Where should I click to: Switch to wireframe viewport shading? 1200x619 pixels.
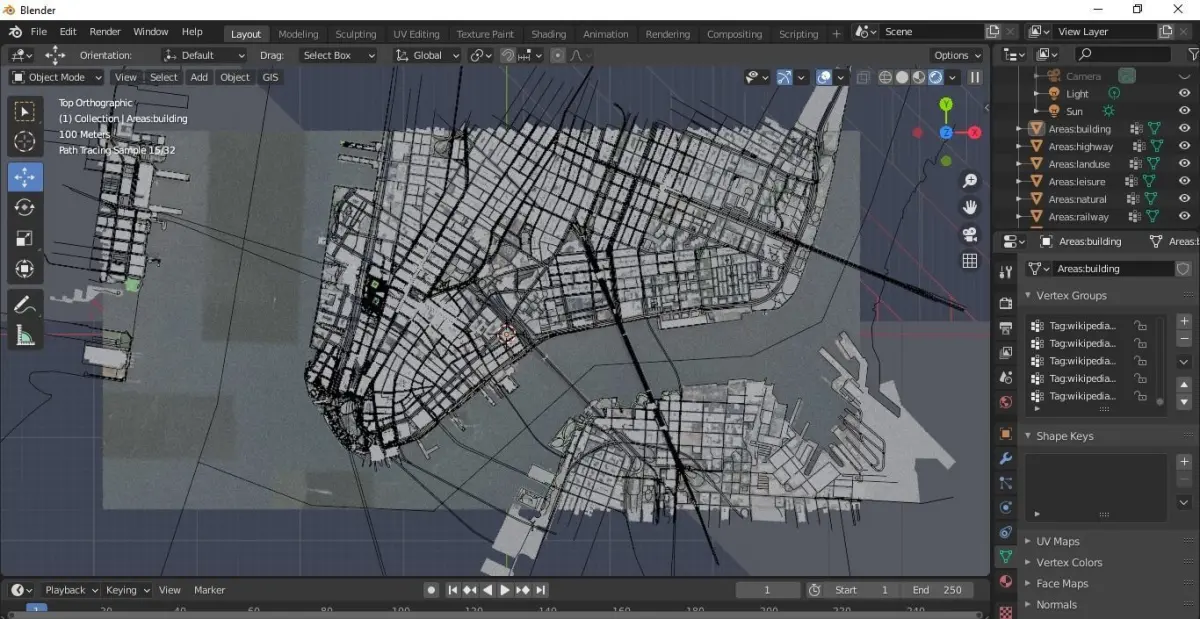coord(885,77)
